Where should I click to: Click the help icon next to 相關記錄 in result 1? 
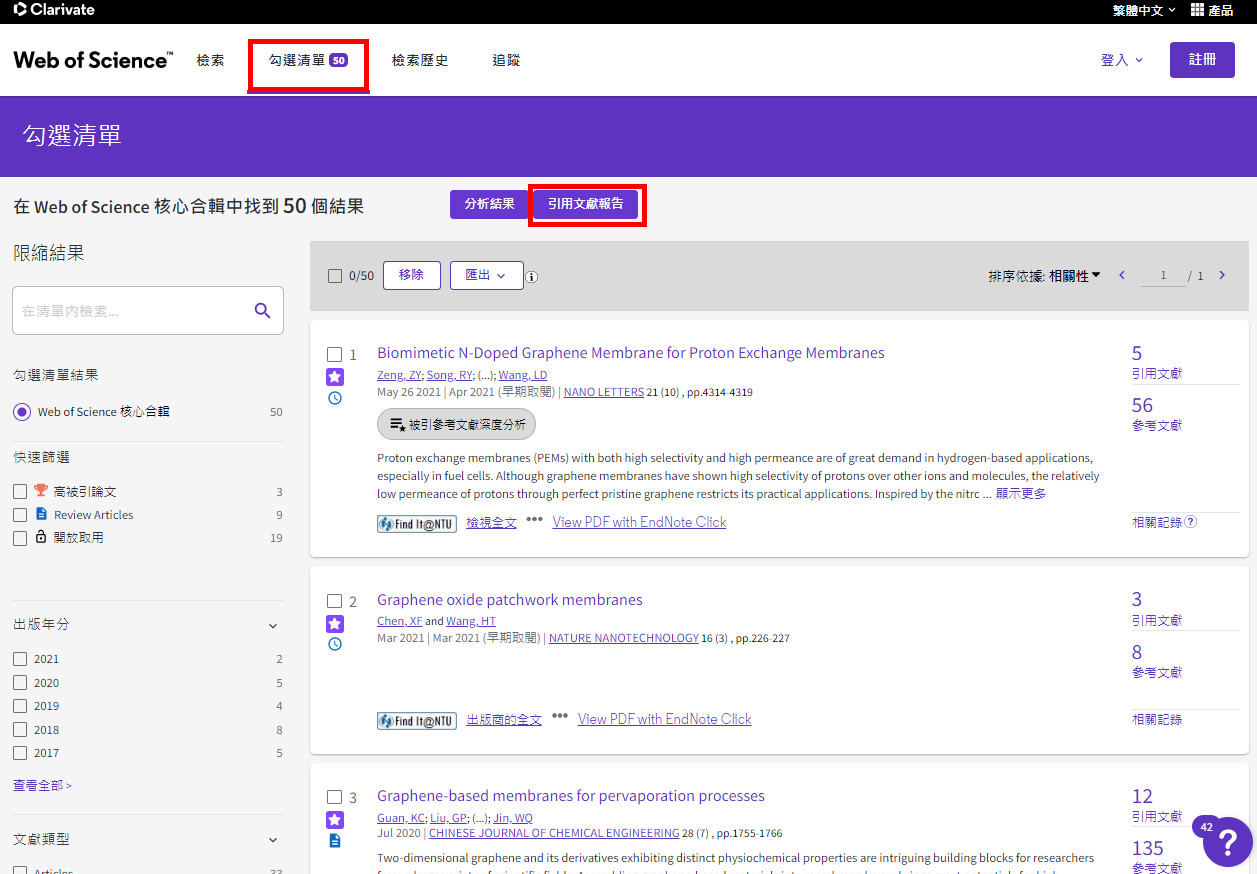coord(1190,522)
